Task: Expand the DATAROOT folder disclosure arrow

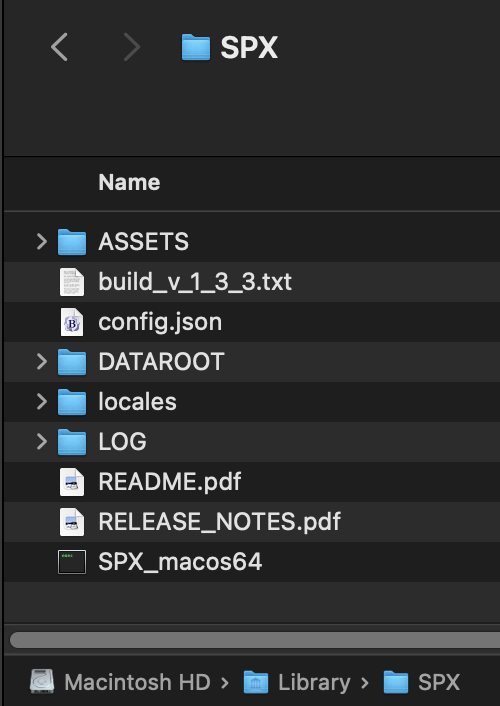Action: [42, 362]
